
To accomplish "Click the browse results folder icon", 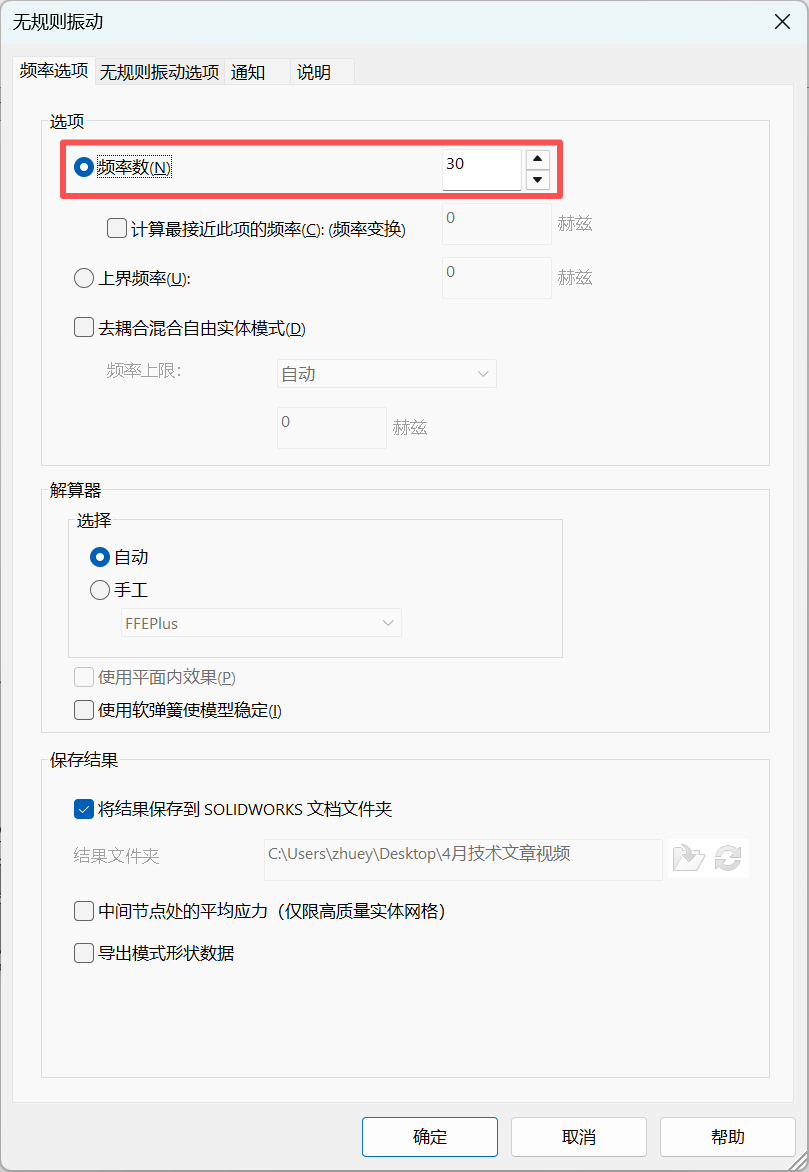I will [x=687, y=857].
